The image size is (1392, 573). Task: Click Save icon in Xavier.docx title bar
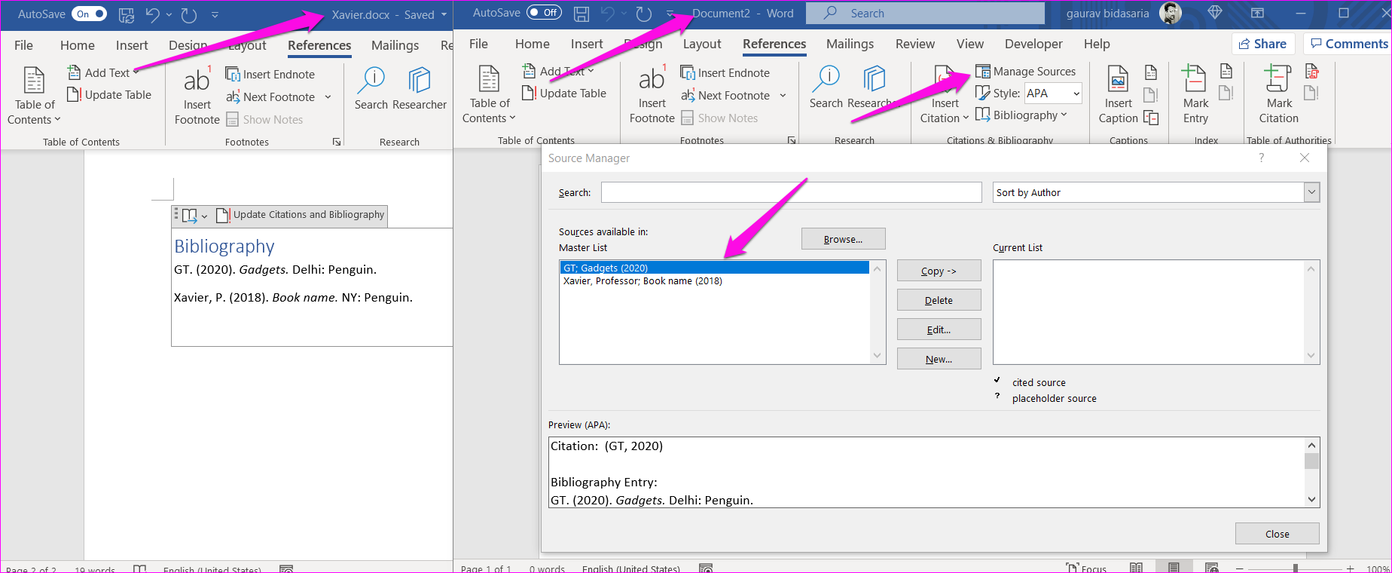pyautogui.click(x=126, y=14)
